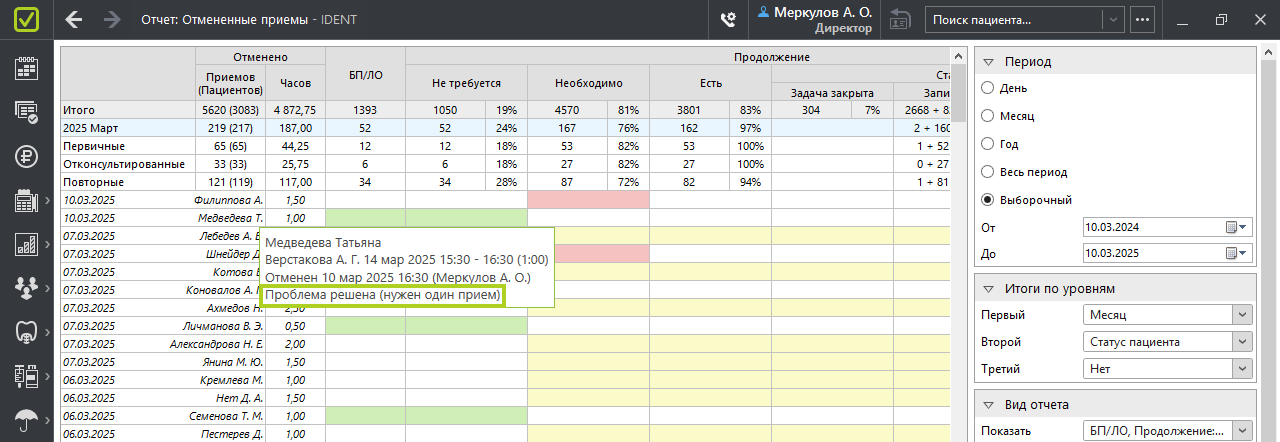
Task: Click the patient search field
Action: point(1014,19)
